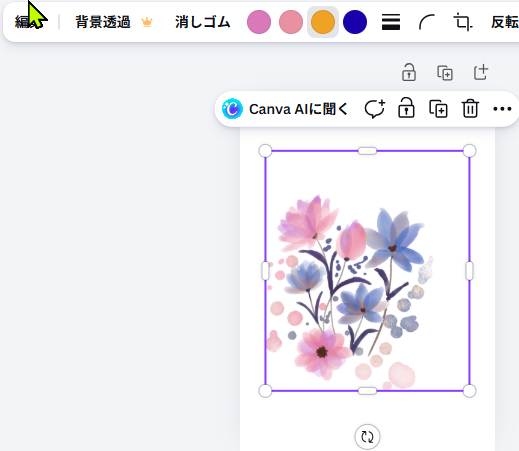Image resolution: width=519 pixels, height=451 pixels.
Task: Select the watercolor flower image
Action: (x=367, y=271)
